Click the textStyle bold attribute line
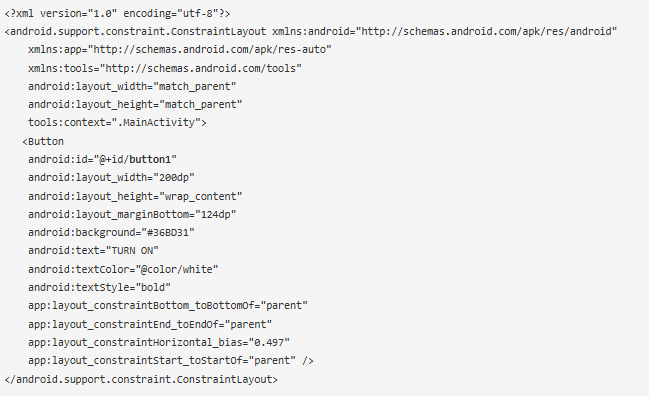This screenshot has height=396, width=649. (99, 288)
